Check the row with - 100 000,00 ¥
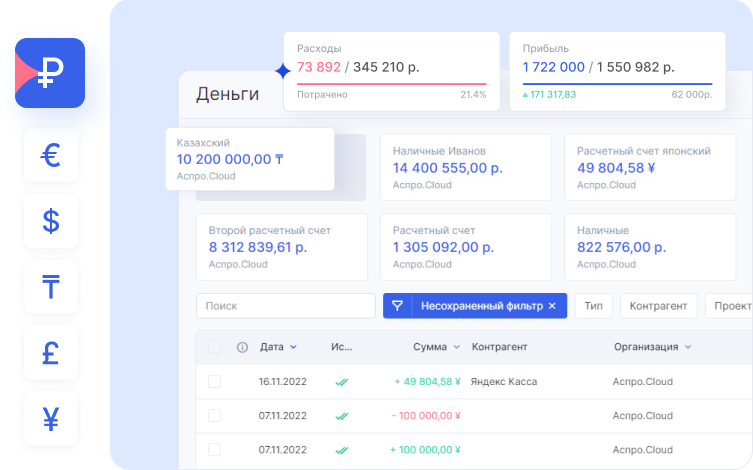The image size is (753, 470). [214, 415]
